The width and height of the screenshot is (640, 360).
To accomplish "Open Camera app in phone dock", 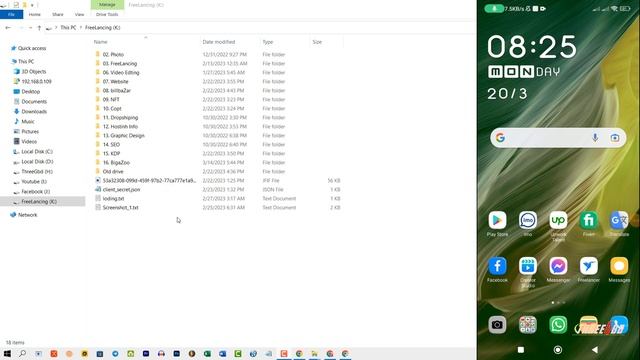I will click(497, 325).
